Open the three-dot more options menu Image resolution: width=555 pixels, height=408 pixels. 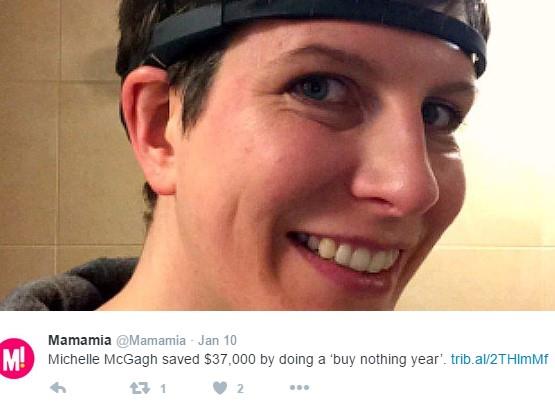(x=299, y=387)
